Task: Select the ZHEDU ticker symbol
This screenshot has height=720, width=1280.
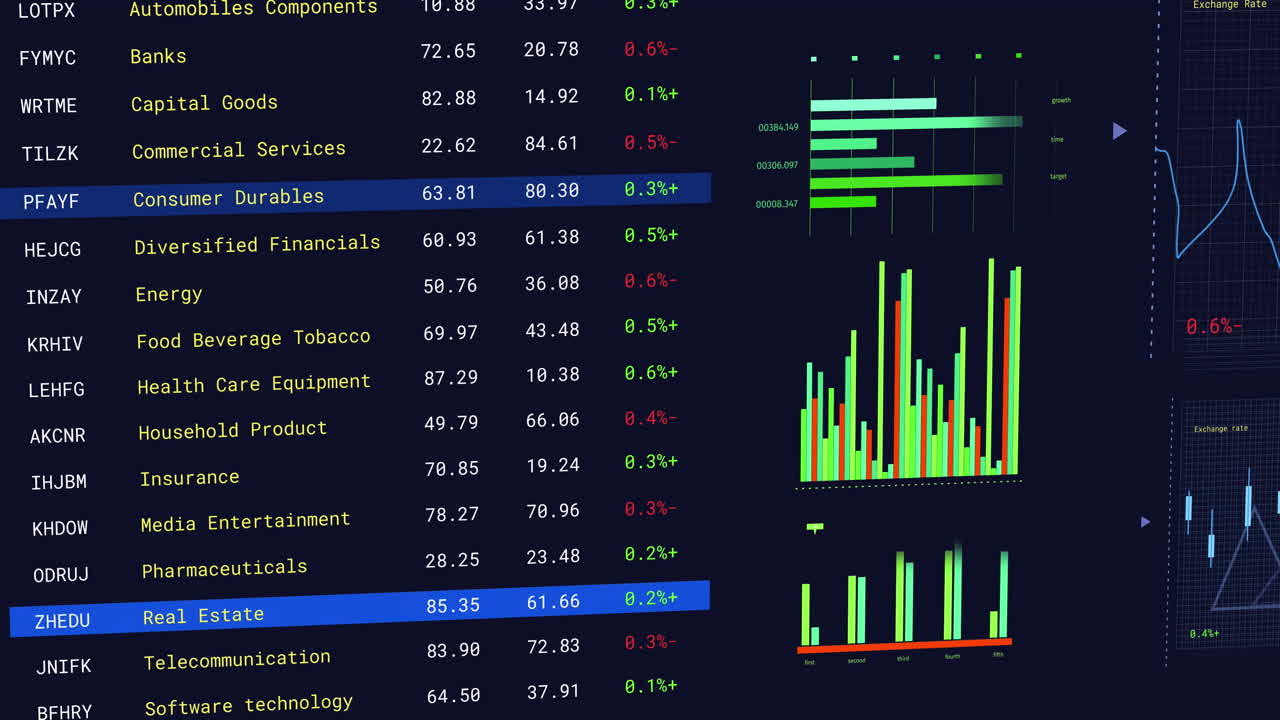Action: coord(63,620)
